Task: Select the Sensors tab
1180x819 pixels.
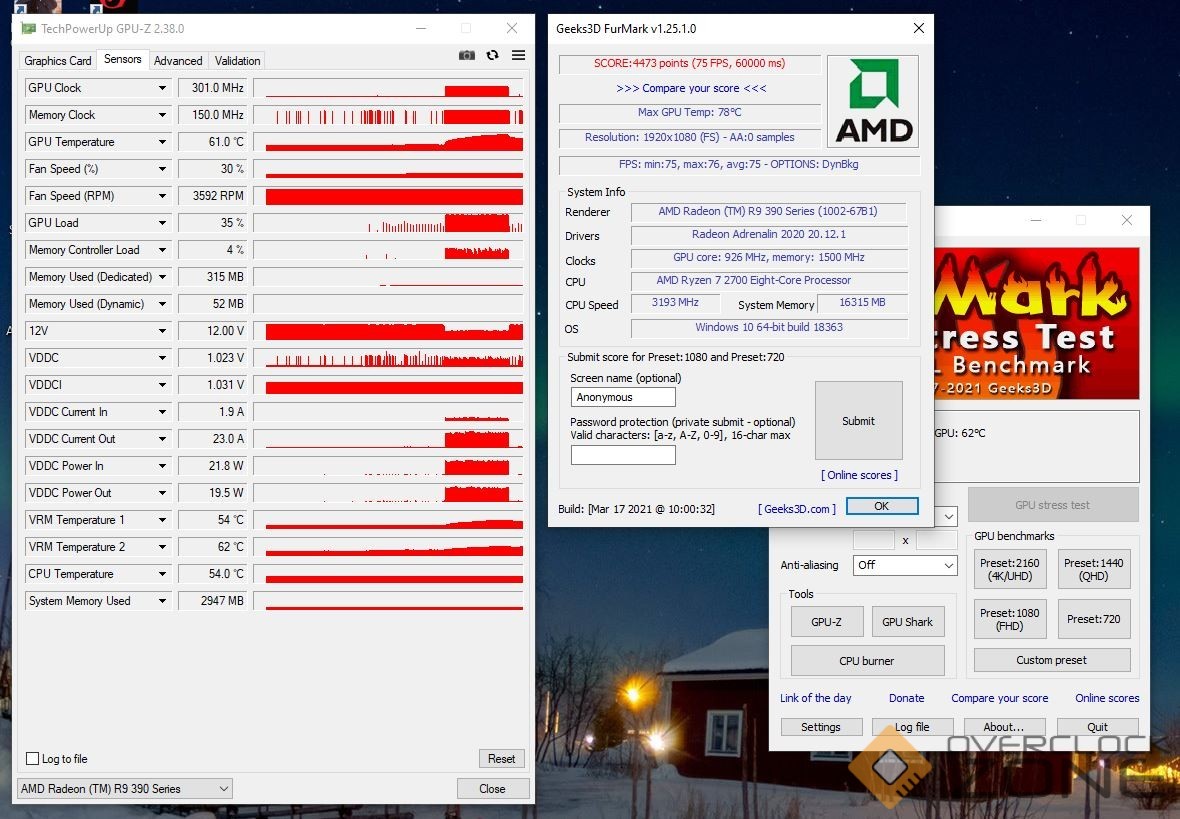Action: 123,59
